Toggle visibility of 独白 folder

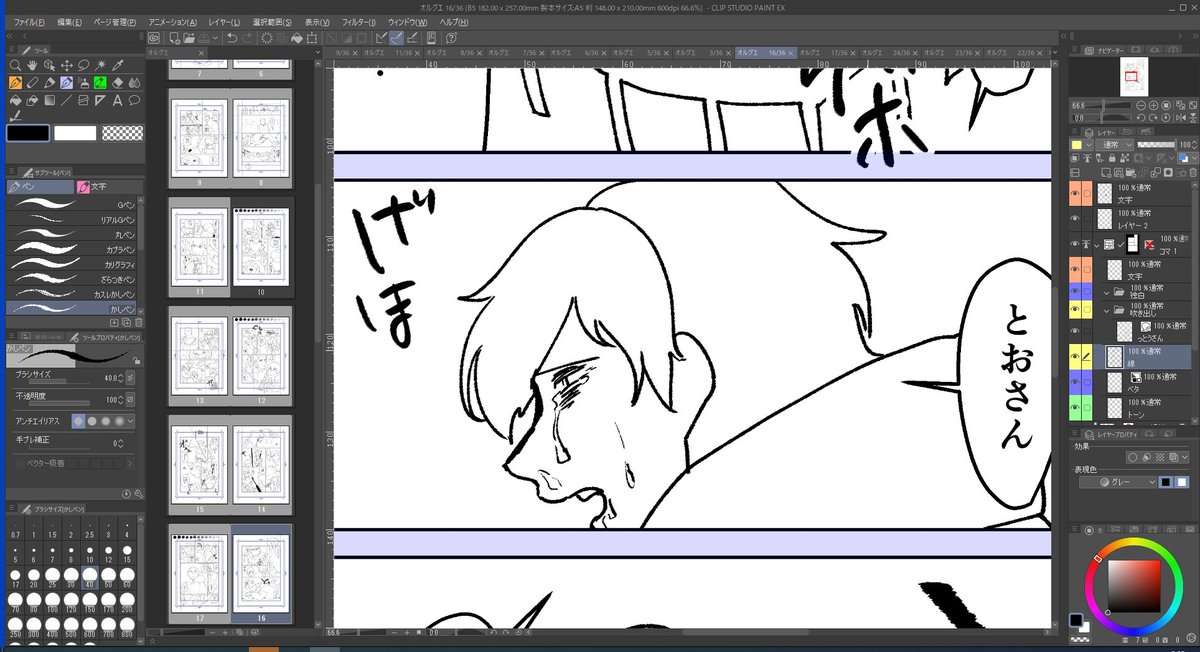pos(1075,291)
